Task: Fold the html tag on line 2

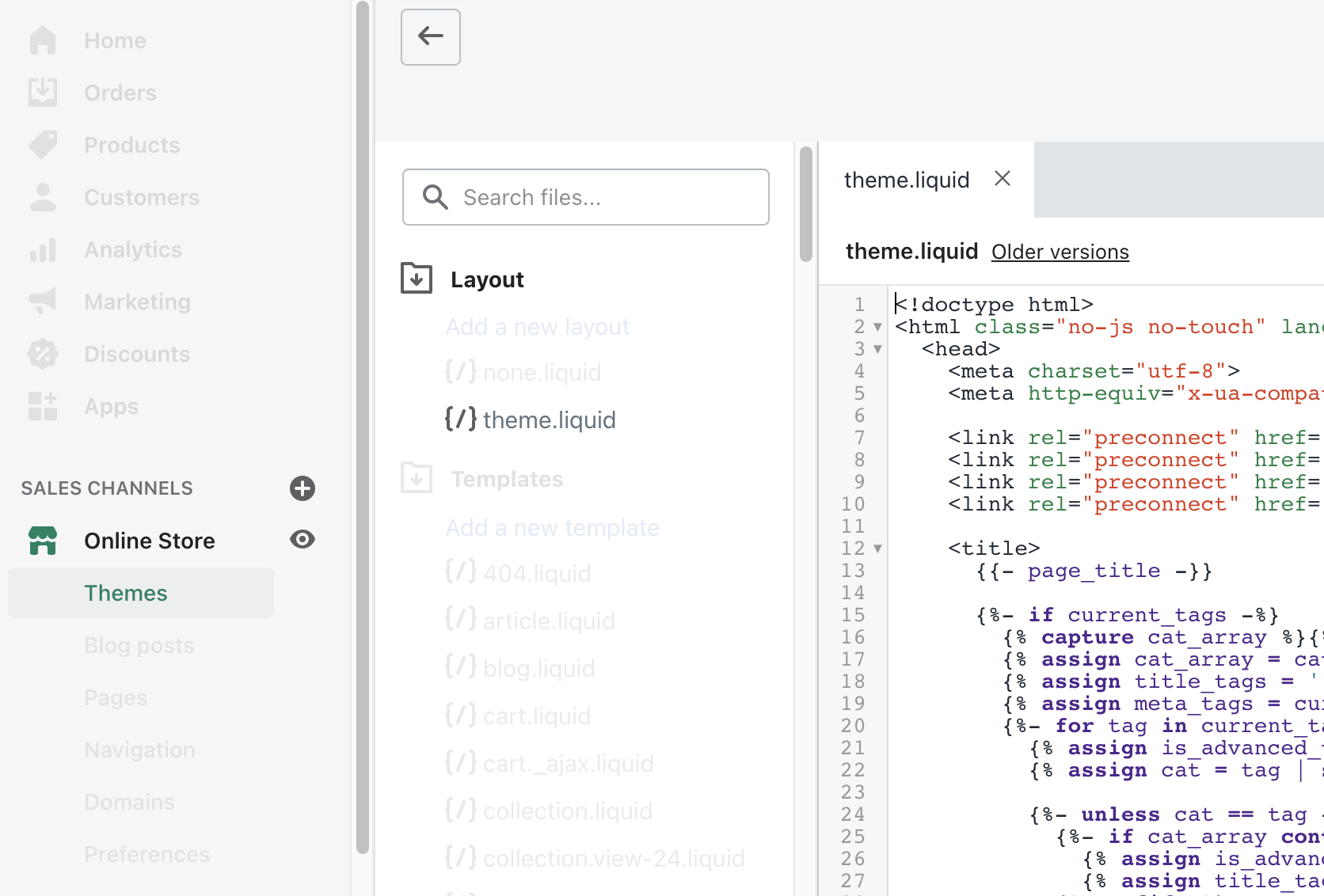Action: 877,327
